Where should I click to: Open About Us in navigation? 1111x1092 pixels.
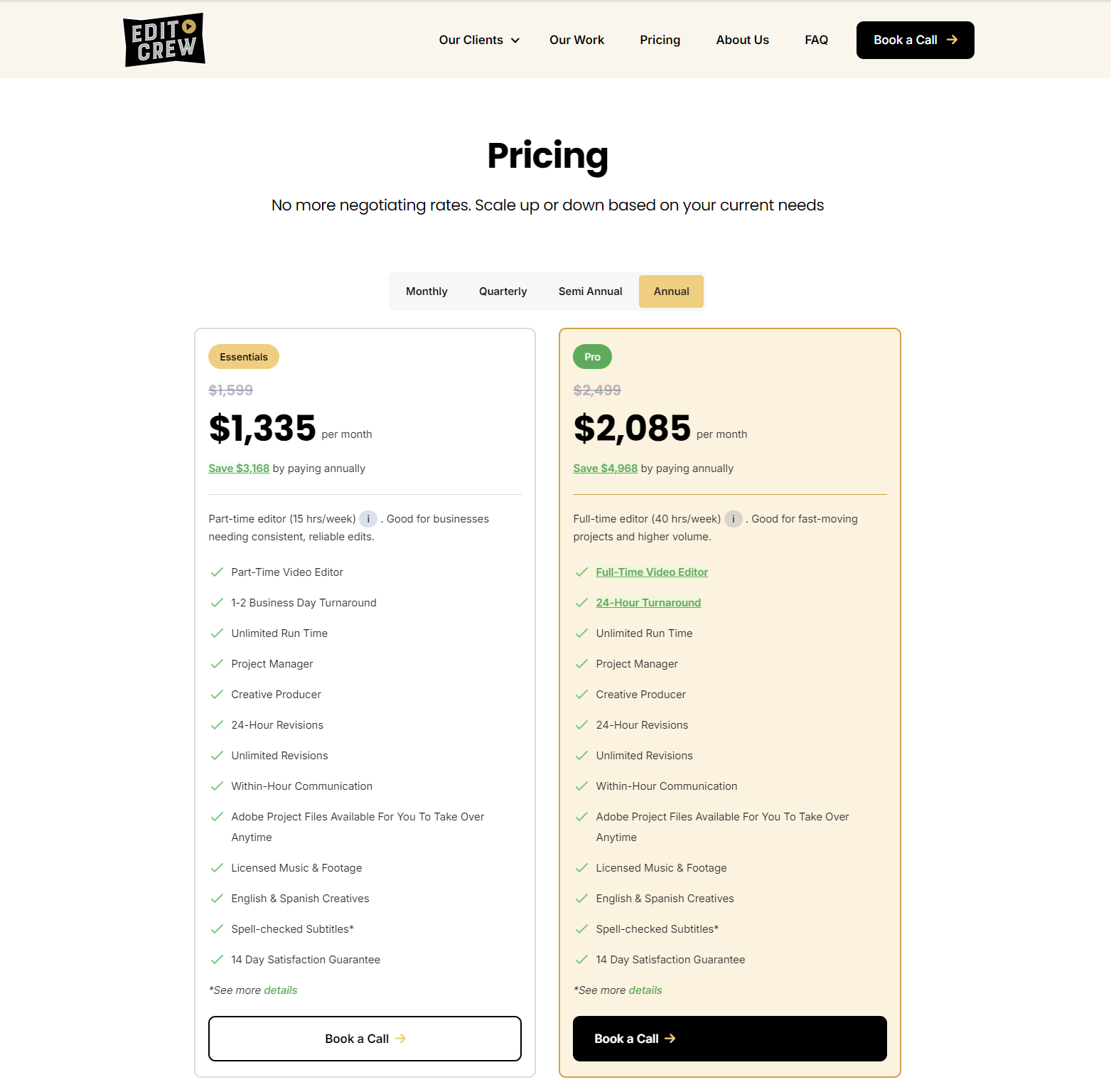pyautogui.click(x=742, y=40)
